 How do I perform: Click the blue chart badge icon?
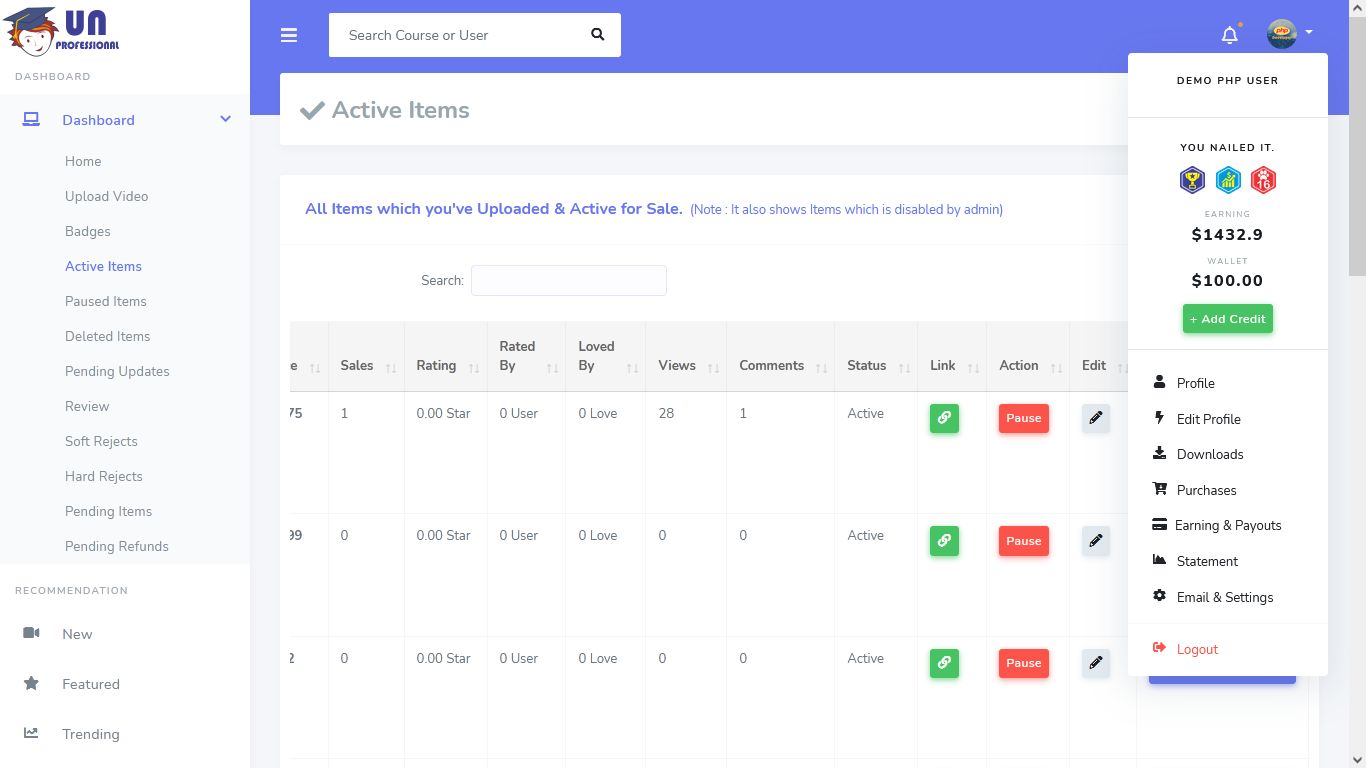1228,180
